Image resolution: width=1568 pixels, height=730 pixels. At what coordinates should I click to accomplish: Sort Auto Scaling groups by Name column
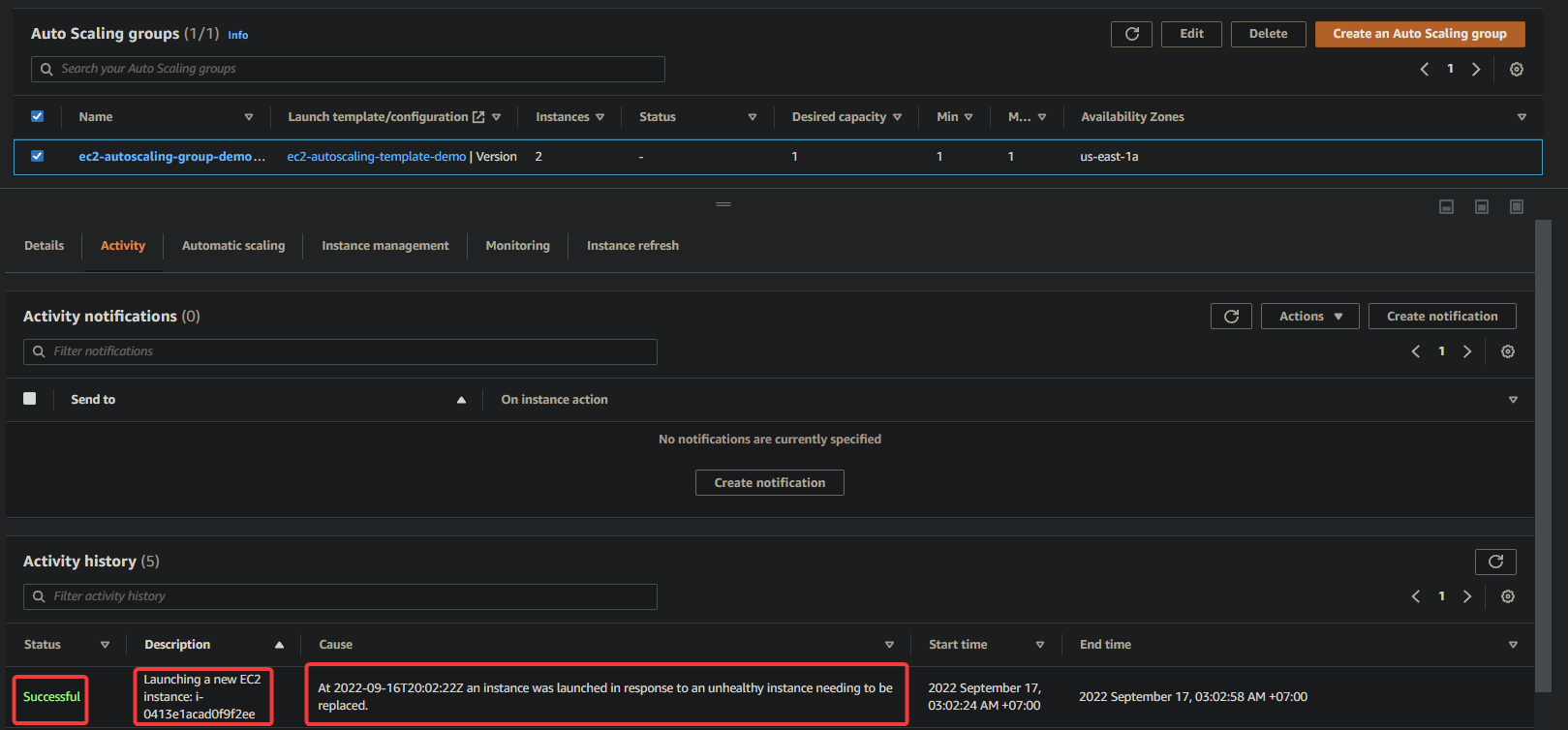(249, 117)
